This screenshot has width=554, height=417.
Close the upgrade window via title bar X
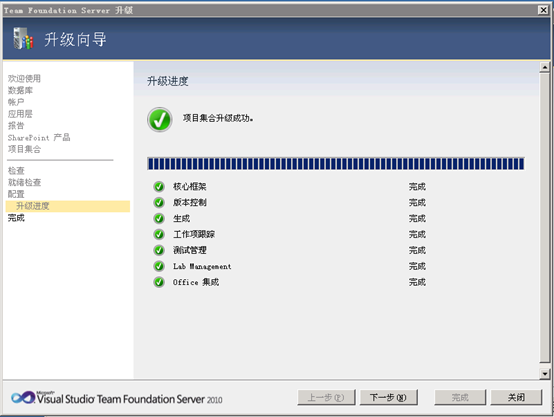pos(543,10)
